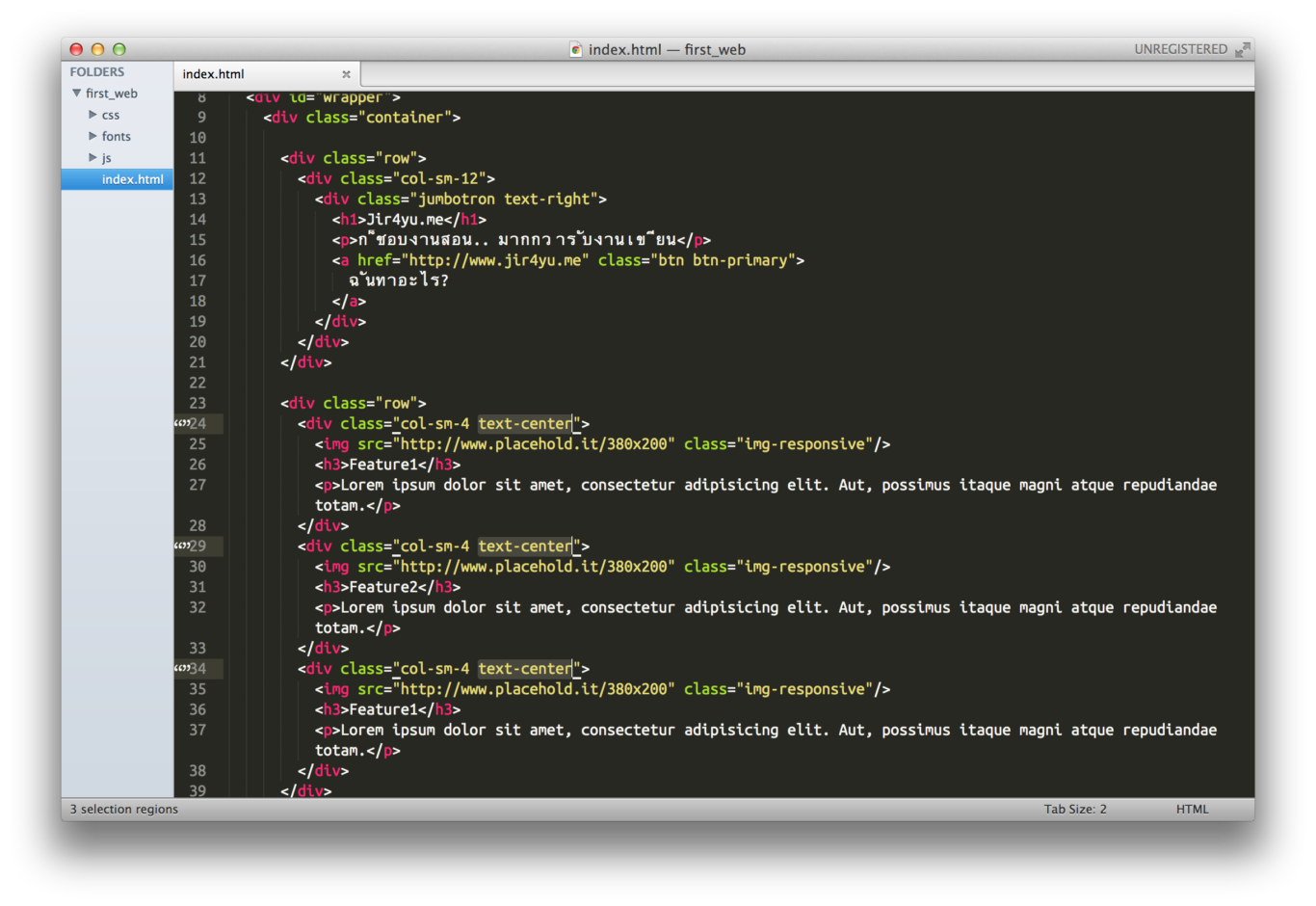Open the HTML syntax selector
The height and width of the screenshot is (906, 1316).
(1192, 810)
